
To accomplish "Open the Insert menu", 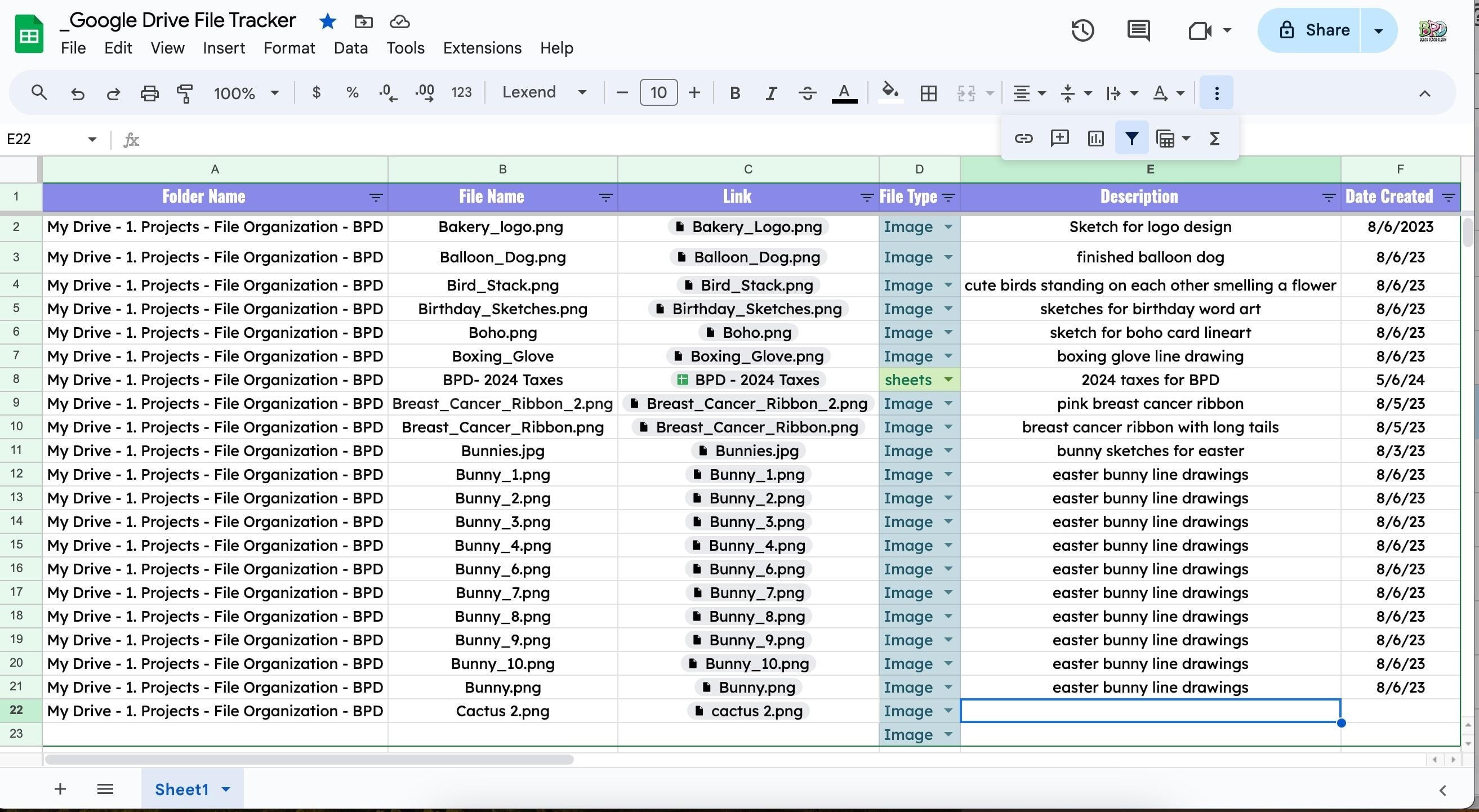I will [x=224, y=48].
